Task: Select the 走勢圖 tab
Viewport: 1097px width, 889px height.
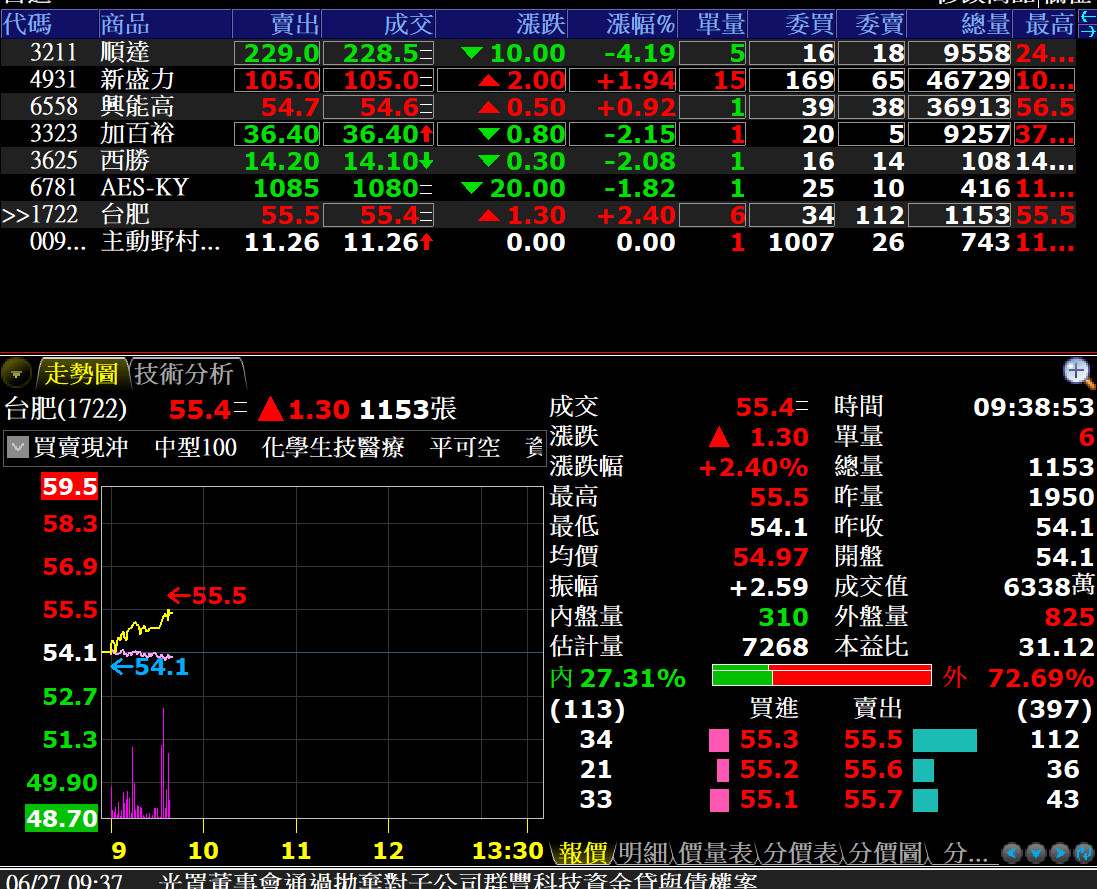Action: click(80, 374)
